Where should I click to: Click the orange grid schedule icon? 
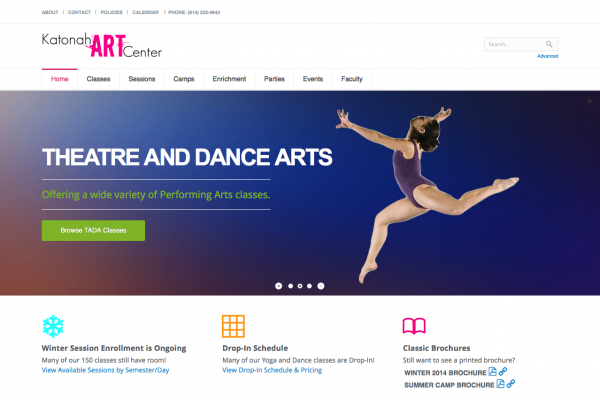pos(233,326)
